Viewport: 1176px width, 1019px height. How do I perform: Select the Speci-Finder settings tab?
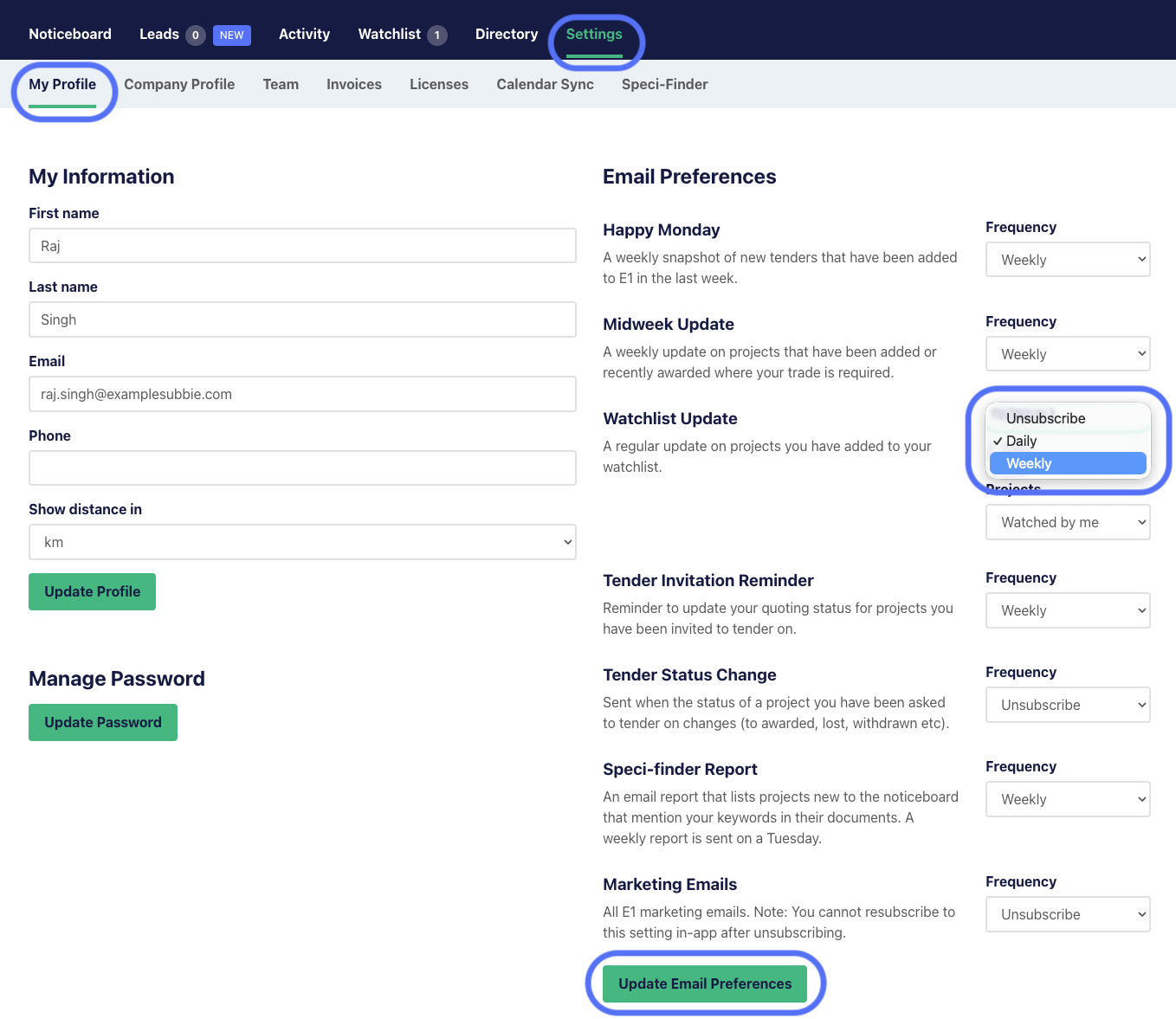click(x=664, y=84)
